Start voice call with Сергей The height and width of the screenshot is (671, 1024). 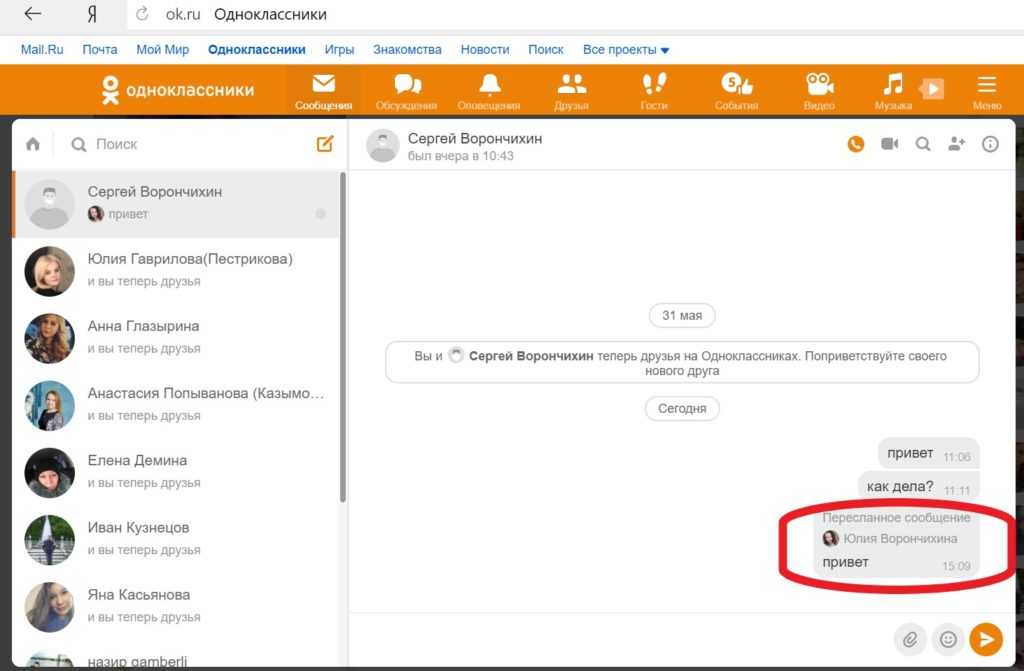click(x=856, y=144)
